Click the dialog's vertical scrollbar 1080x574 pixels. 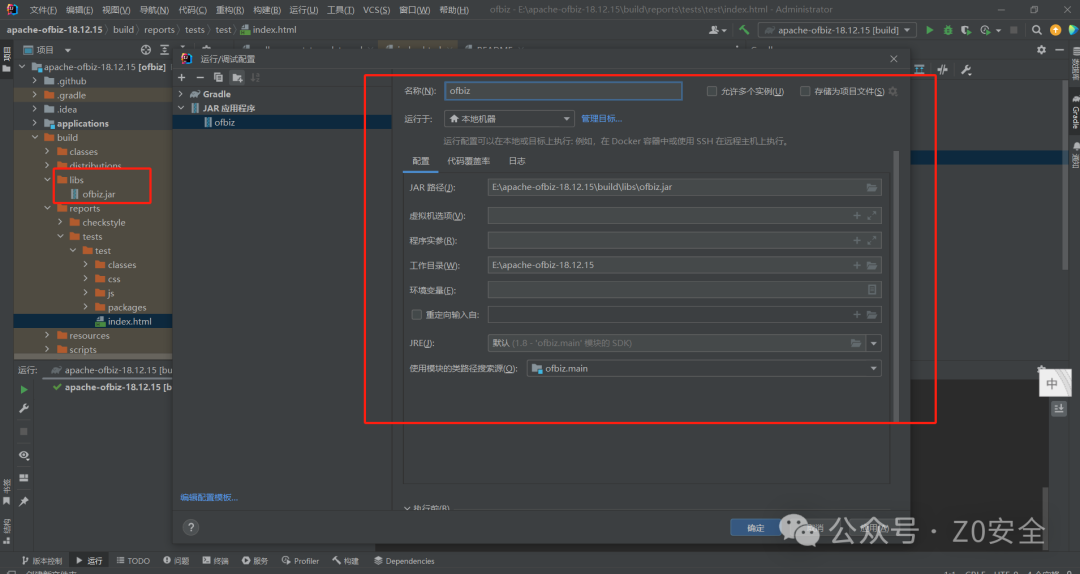[896, 286]
